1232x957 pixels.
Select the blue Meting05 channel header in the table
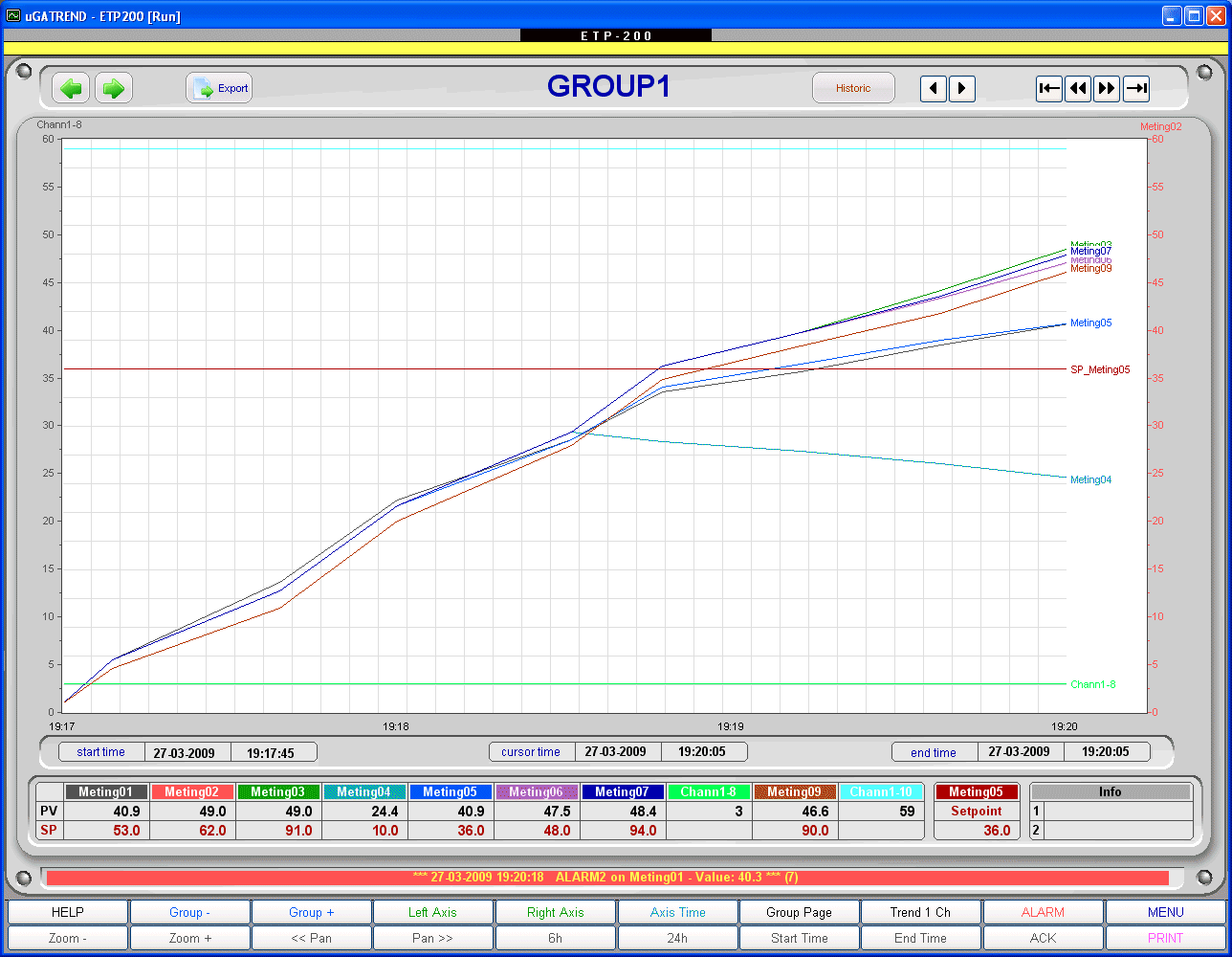point(451,791)
